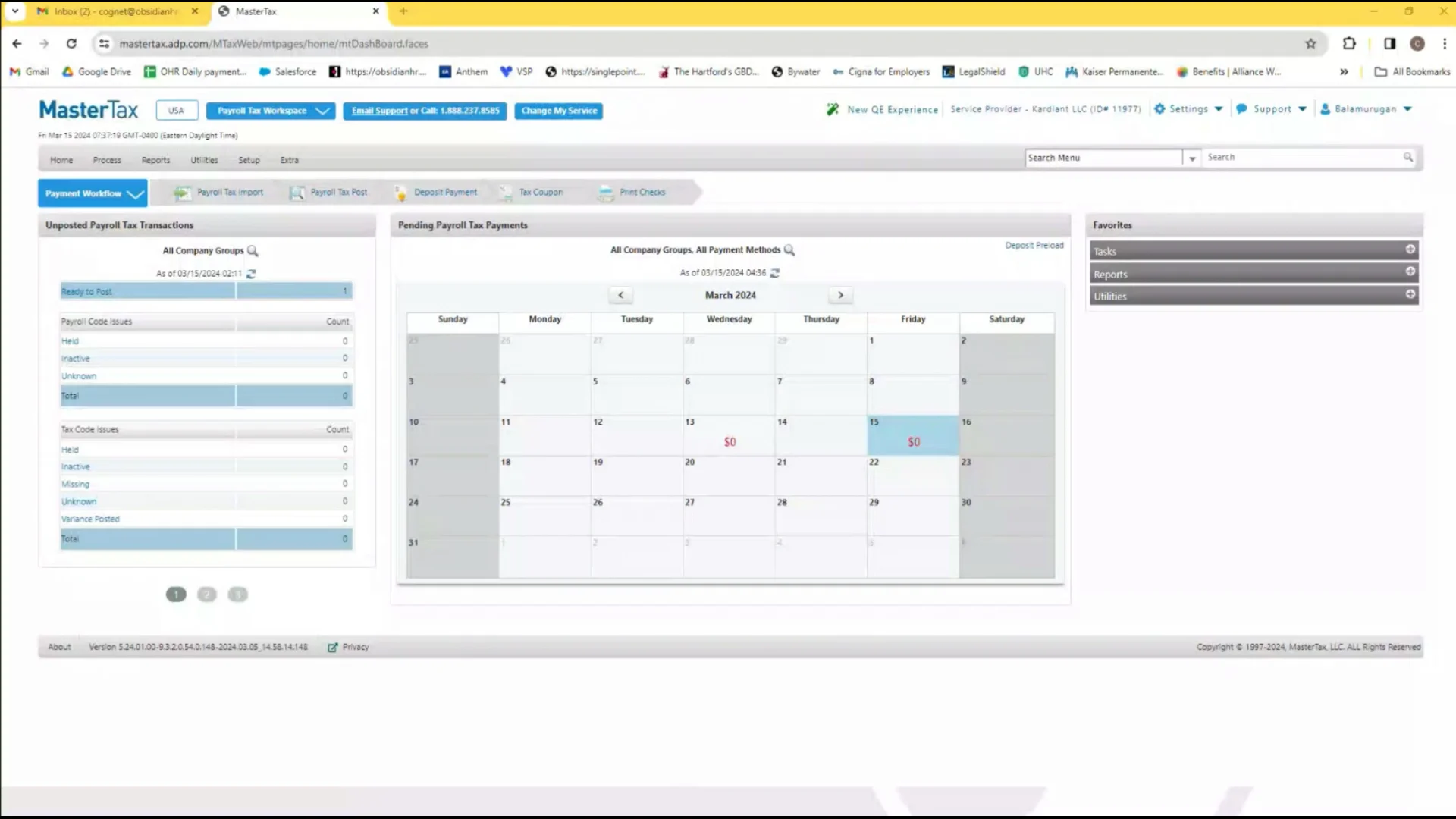Click magnifier beside All Payment Methods

(x=789, y=250)
